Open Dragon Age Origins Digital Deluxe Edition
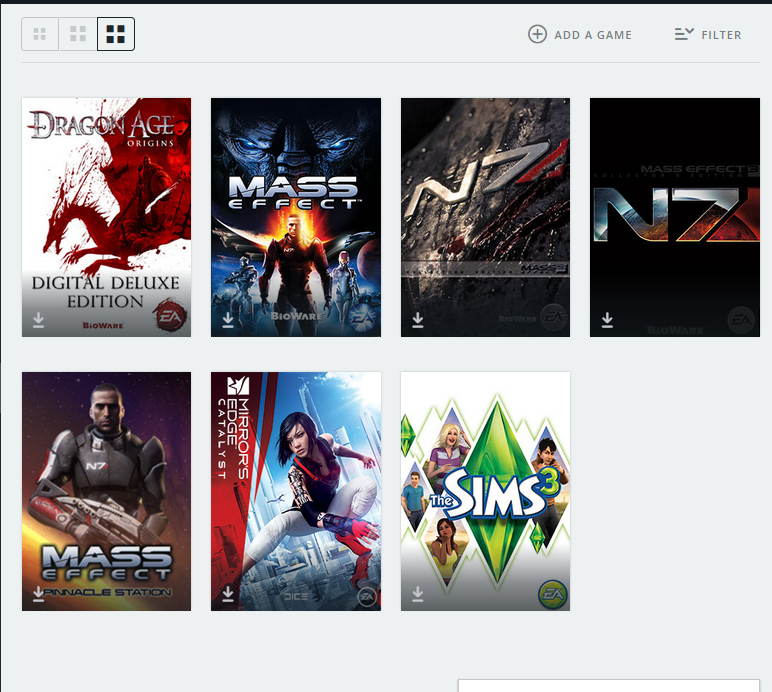This screenshot has width=772, height=692. tap(106, 217)
